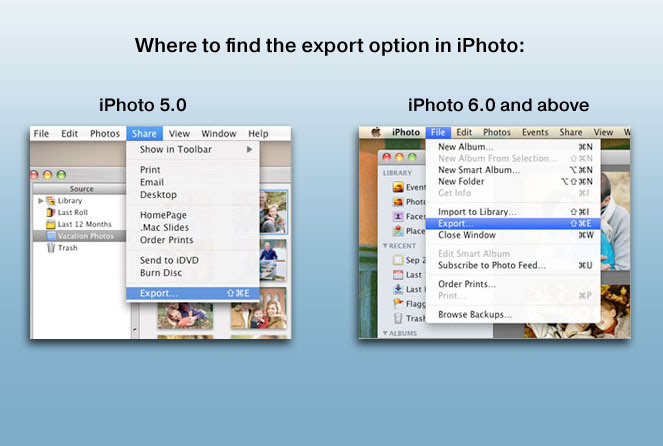Click Last 12 Months calendar icon
The height and width of the screenshot is (446, 663).
pos(51,224)
